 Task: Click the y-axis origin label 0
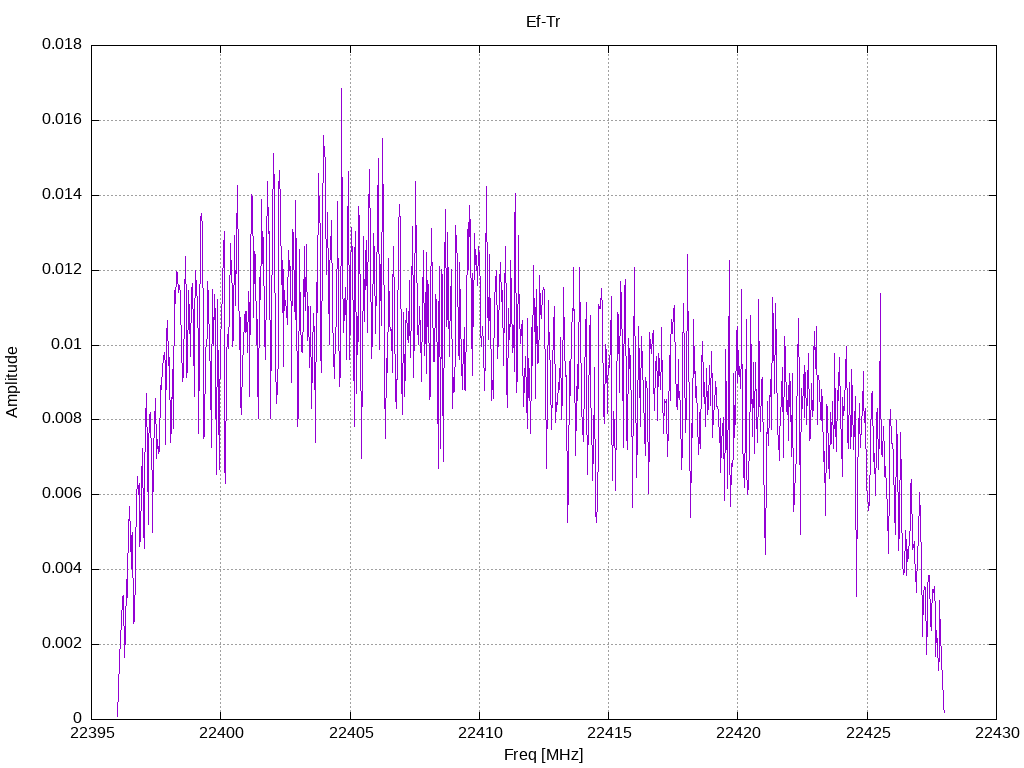78,719
